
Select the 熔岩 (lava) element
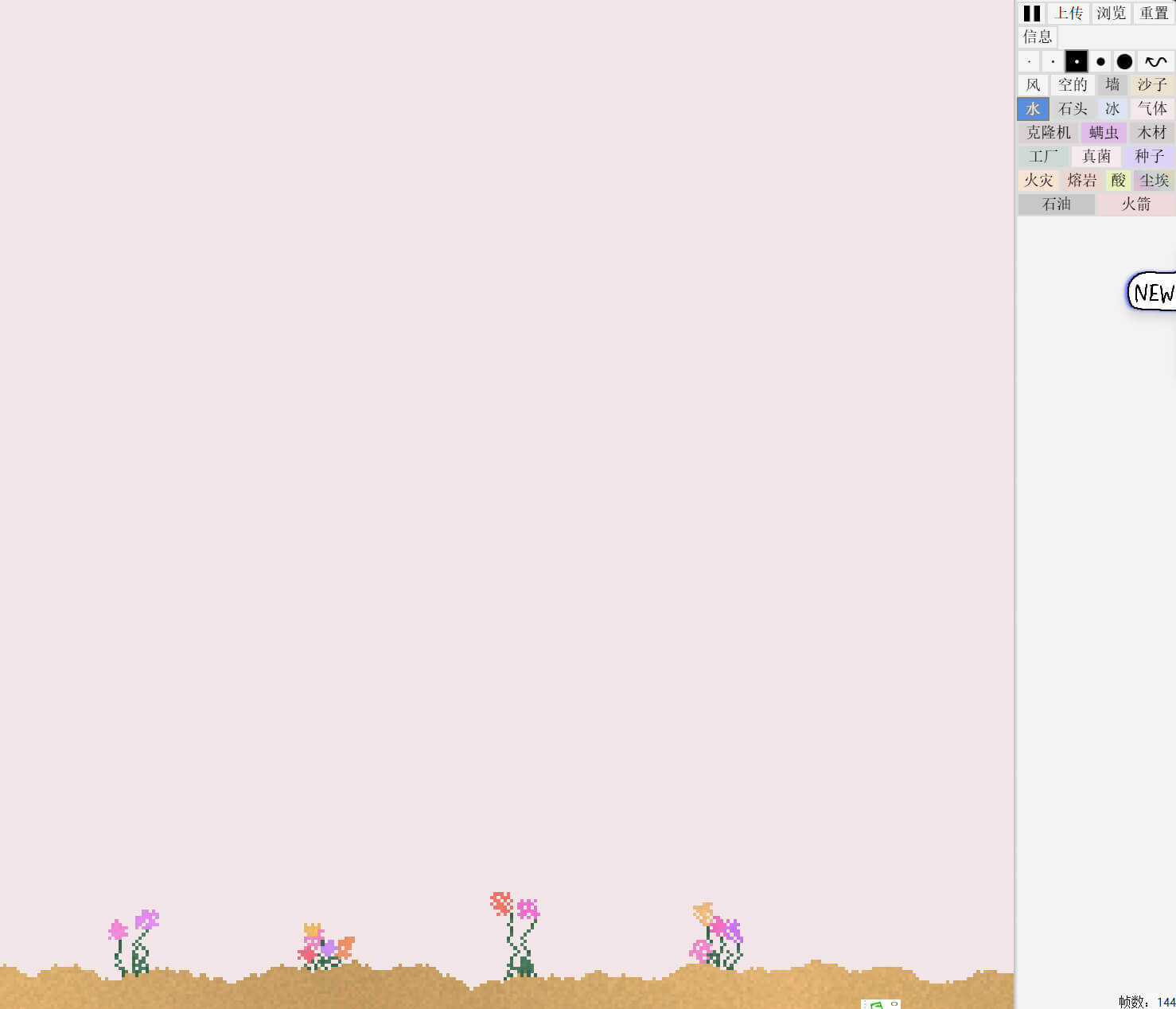1081,181
